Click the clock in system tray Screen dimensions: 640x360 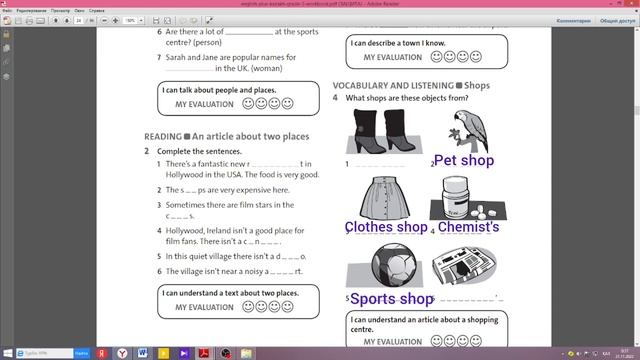pyautogui.click(x=624, y=353)
